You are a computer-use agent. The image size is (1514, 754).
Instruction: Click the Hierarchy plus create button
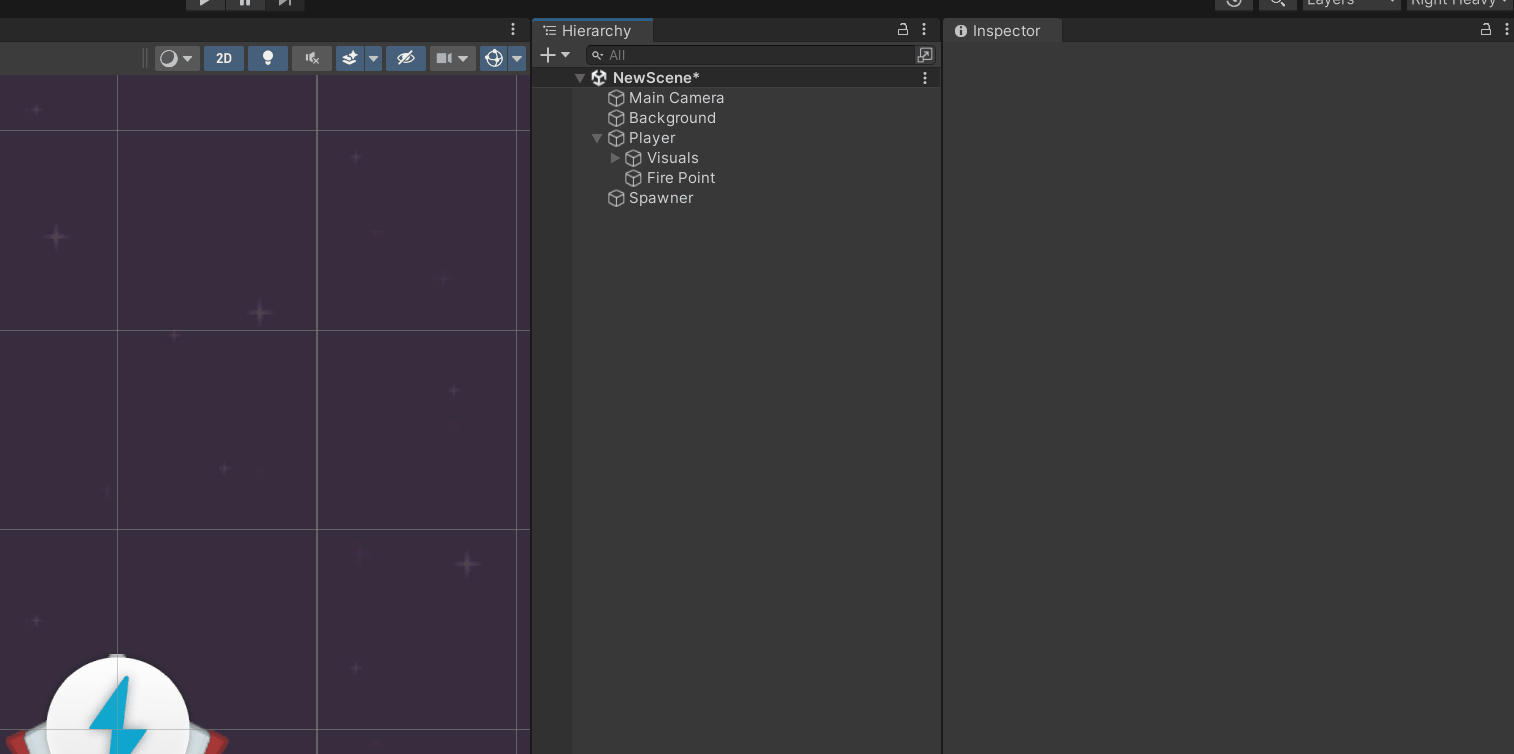coord(555,55)
